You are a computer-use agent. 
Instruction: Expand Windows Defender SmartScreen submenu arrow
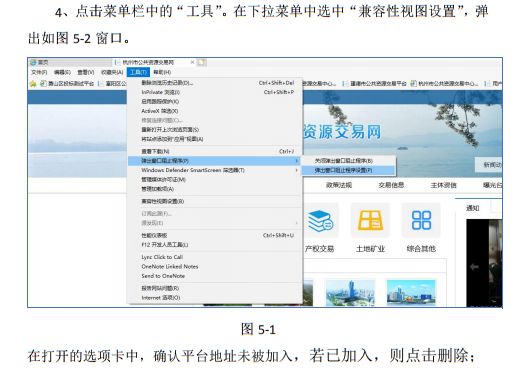(x=296, y=170)
